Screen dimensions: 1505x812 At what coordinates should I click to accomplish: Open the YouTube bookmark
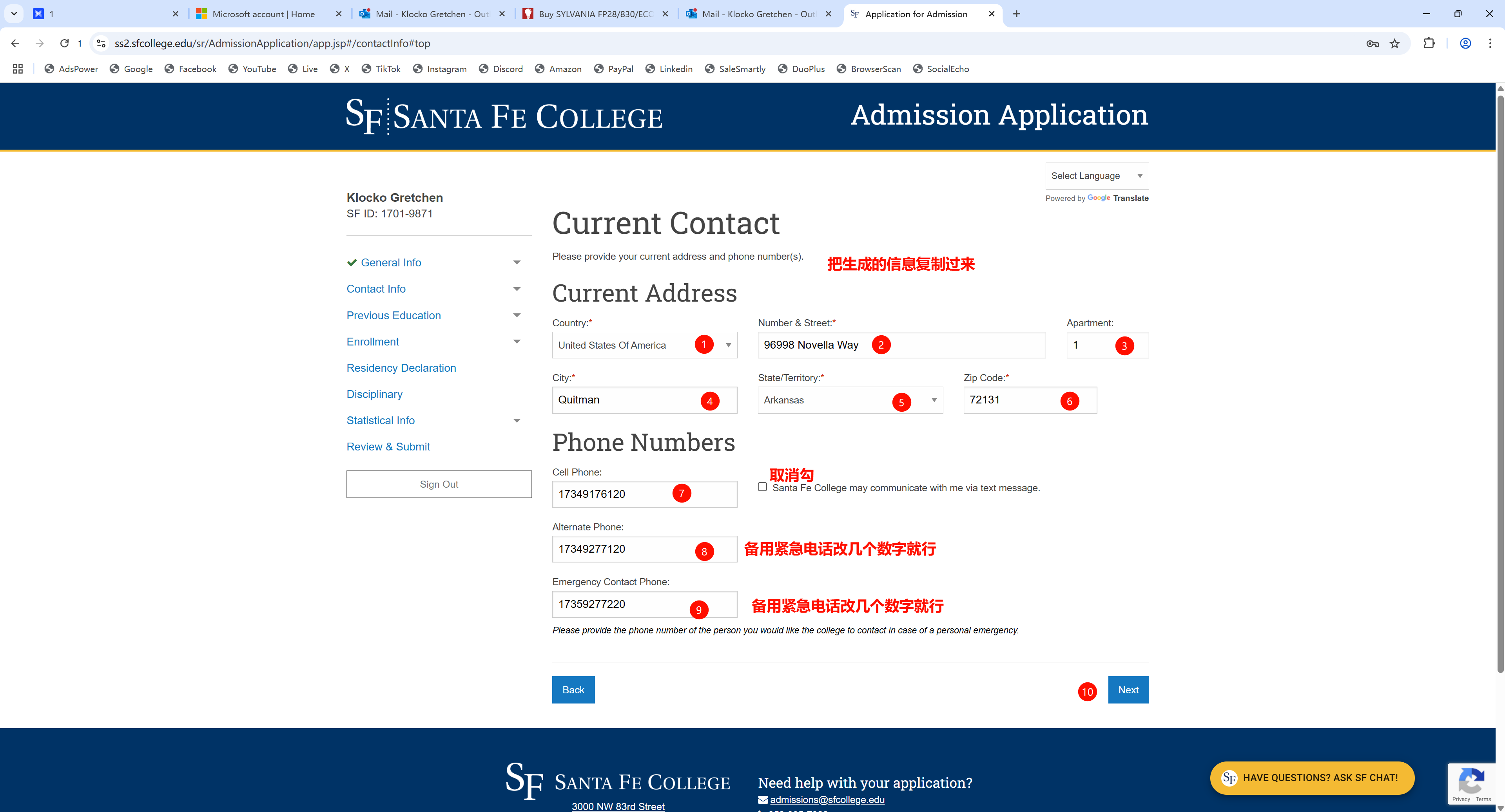pyautogui.click(x=252, y=69)
